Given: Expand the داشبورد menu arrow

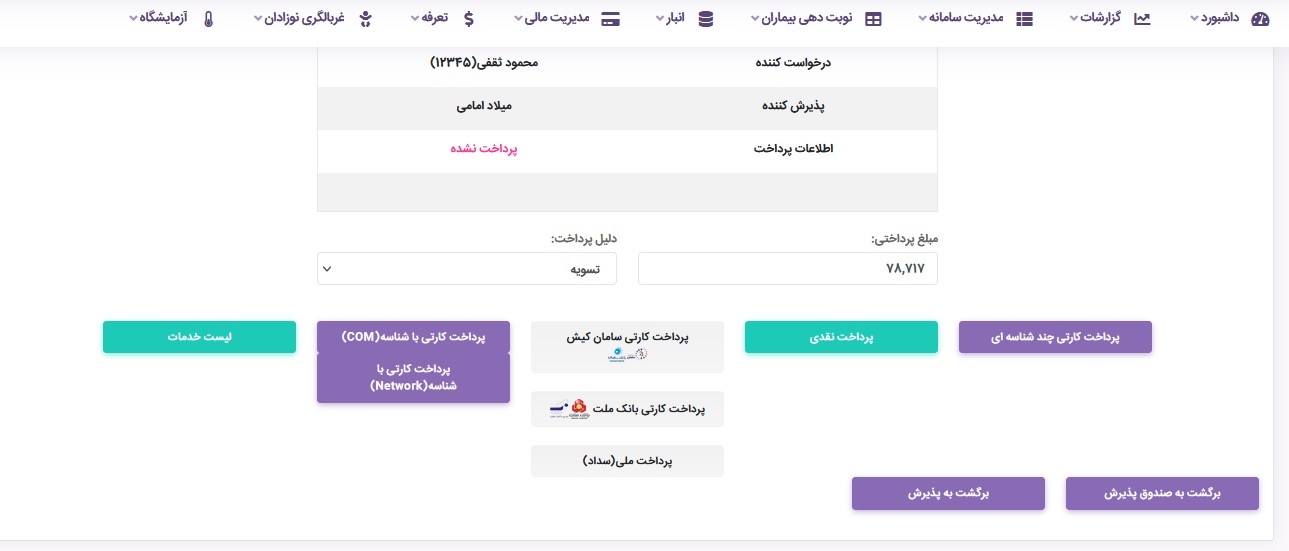Looking at the screenshot, I should (1194, 19).
